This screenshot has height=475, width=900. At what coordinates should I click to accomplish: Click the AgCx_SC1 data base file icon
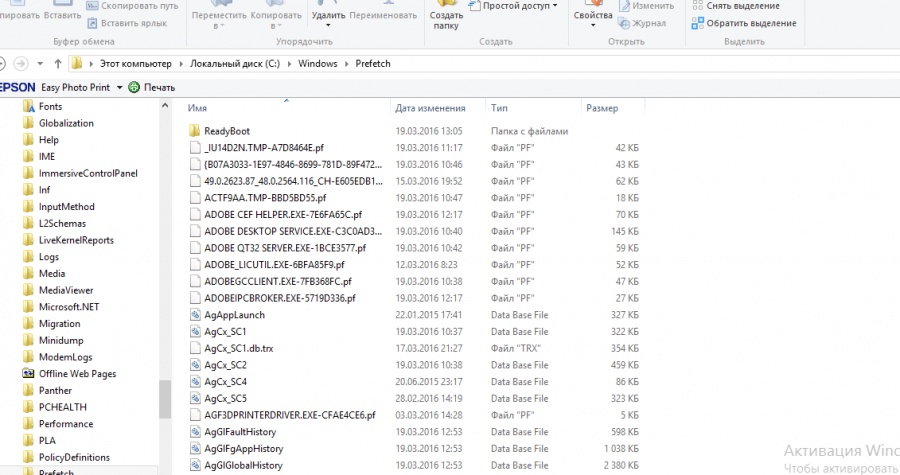195,332
